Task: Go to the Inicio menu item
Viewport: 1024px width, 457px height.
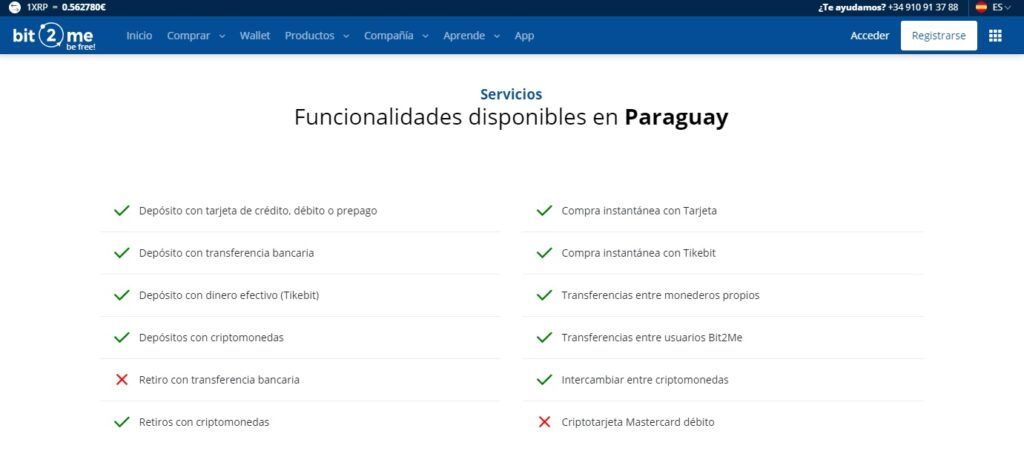Action: click(x=139, y=36)
